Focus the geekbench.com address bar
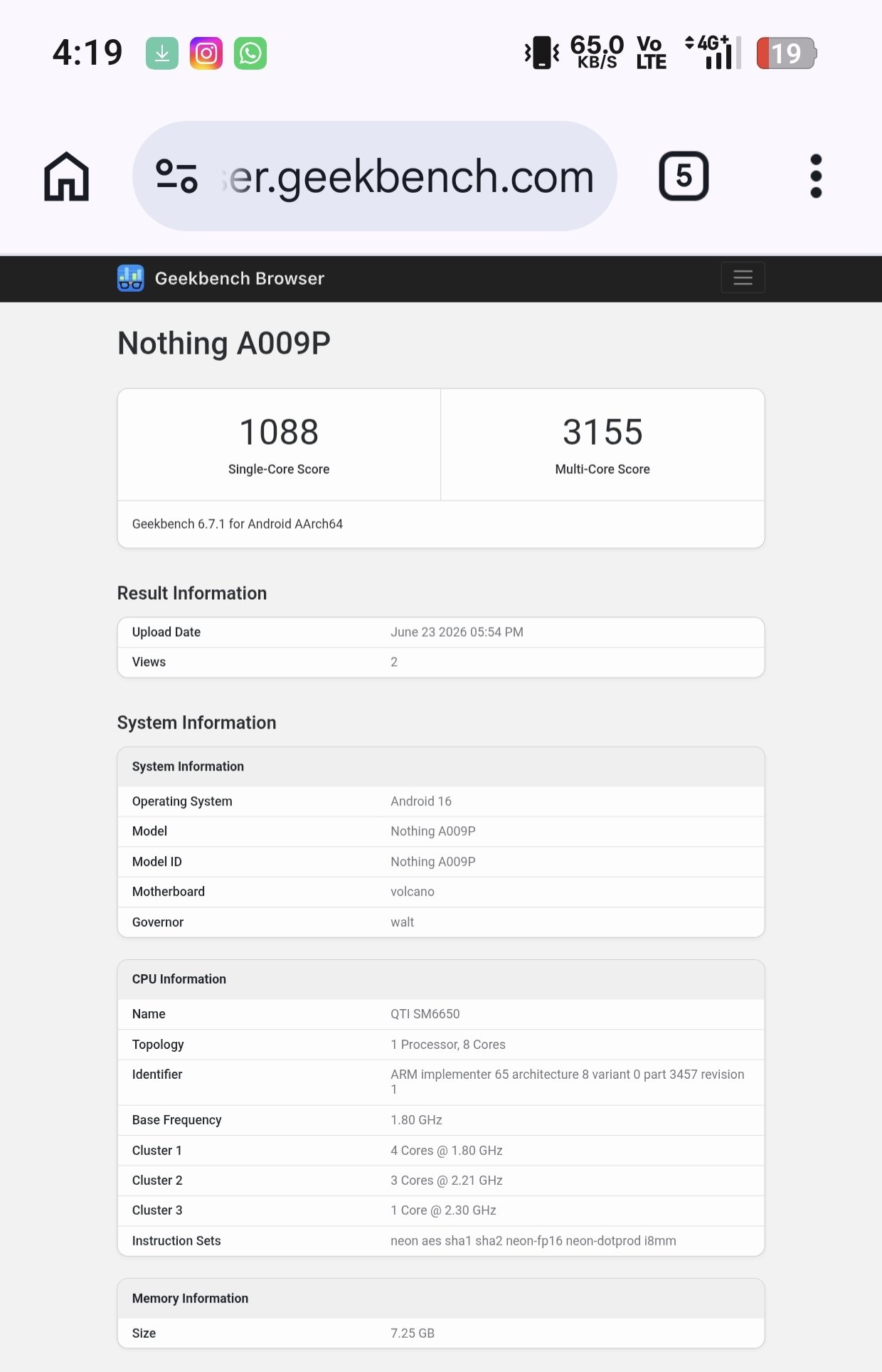 (375, 176)
